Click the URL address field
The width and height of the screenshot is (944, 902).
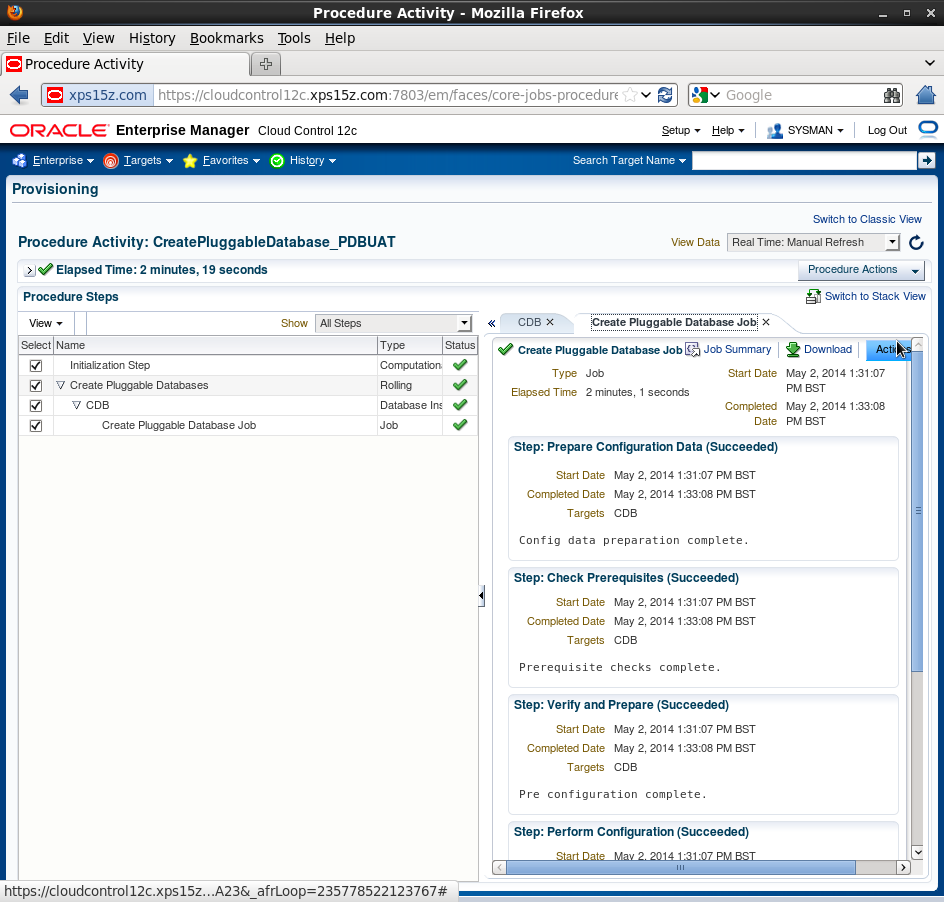(388, 95)
